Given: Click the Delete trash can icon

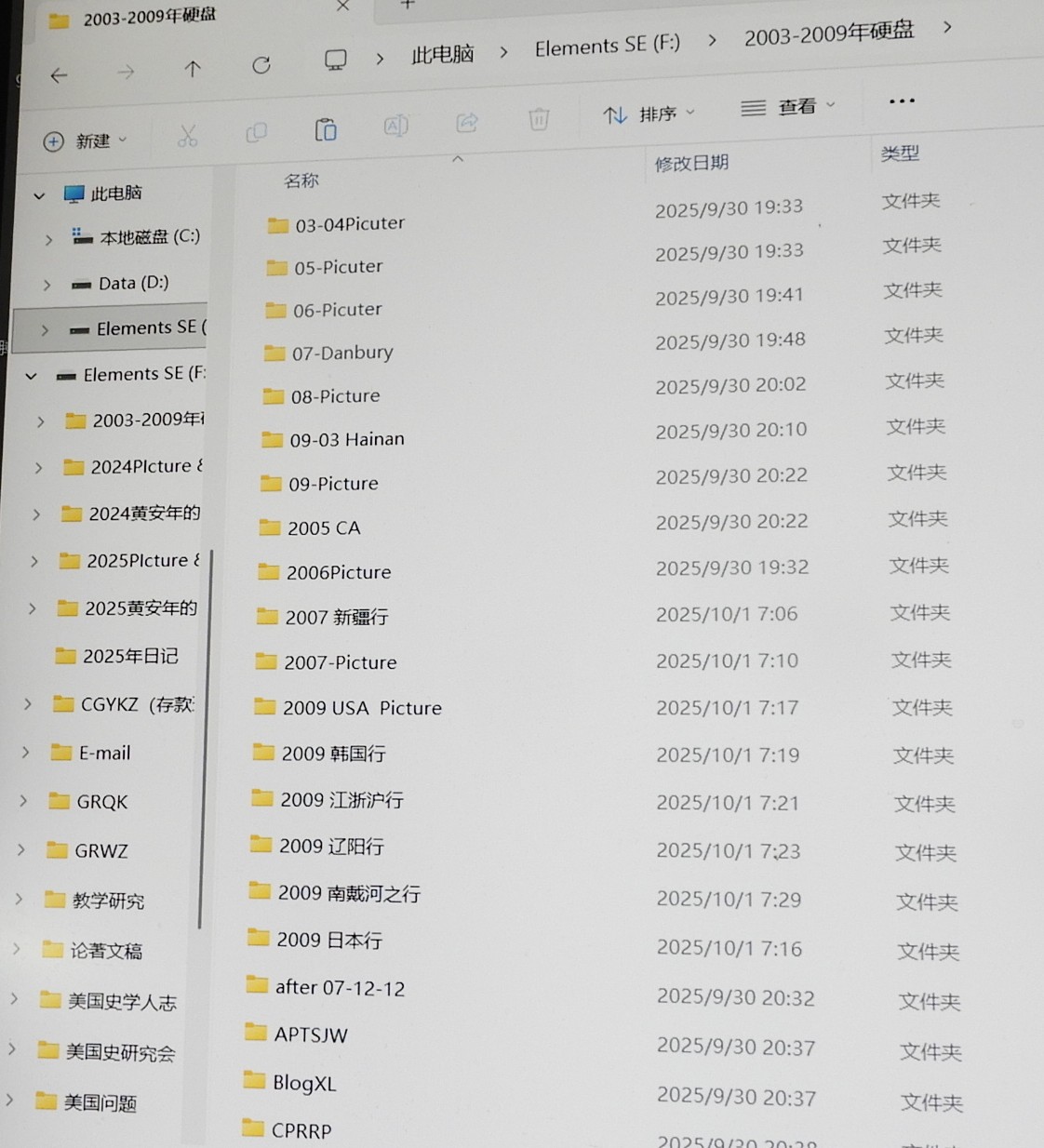Looking at the screenshot, I should coord(539,119).
